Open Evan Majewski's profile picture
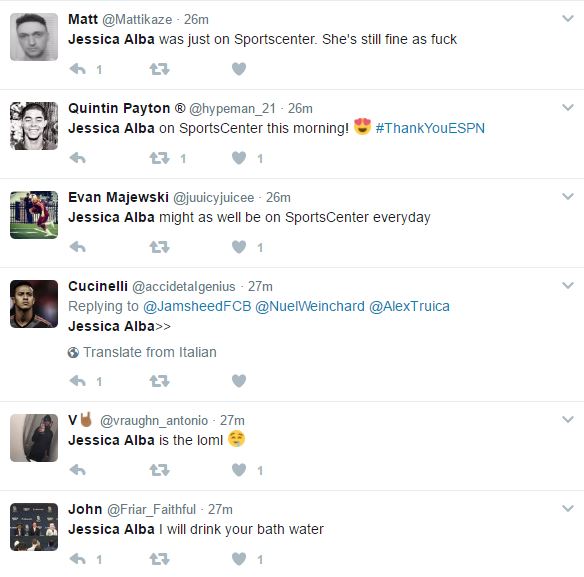This screenshot has width=584, height=577. 34,215
